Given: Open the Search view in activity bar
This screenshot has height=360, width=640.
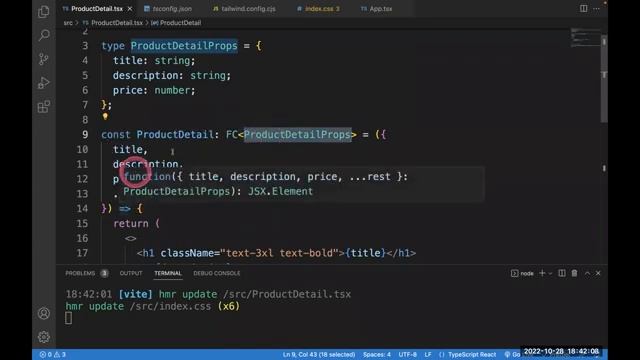Looking at the screenshot, I should pyautogui.click(x=44, y=35).
